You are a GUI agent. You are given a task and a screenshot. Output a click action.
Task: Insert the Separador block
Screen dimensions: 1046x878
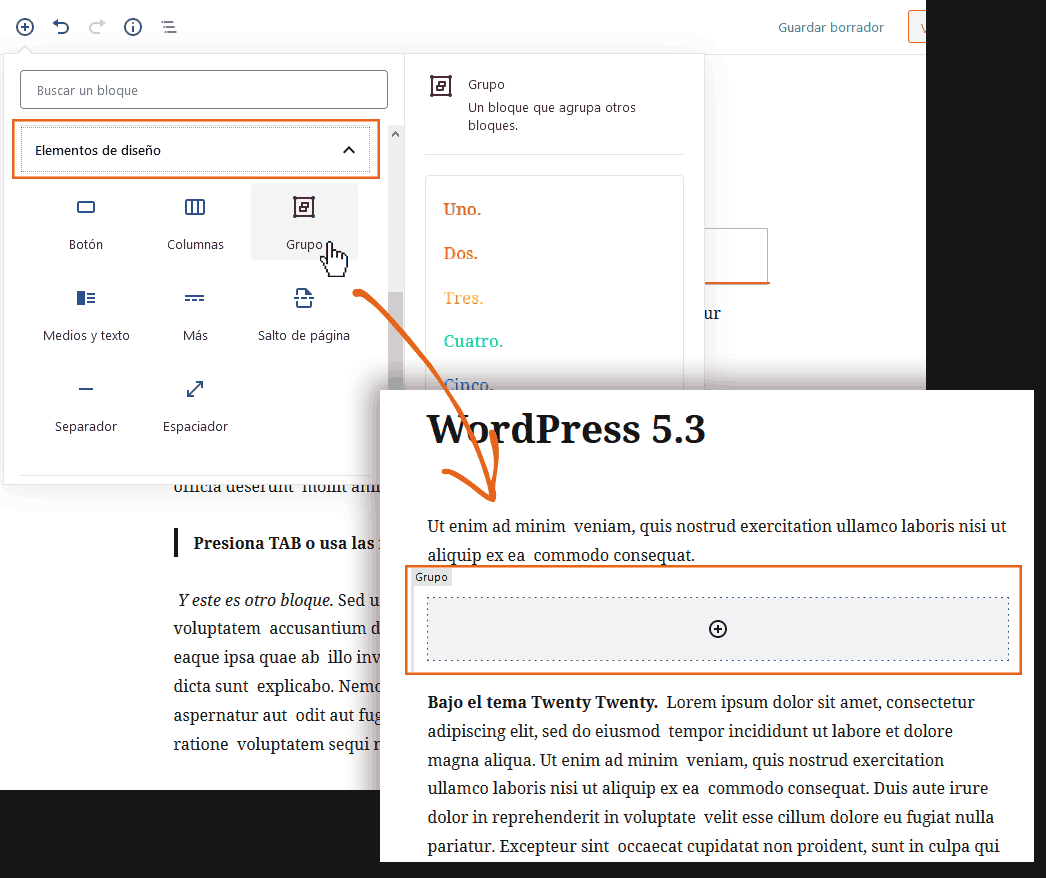86,404
